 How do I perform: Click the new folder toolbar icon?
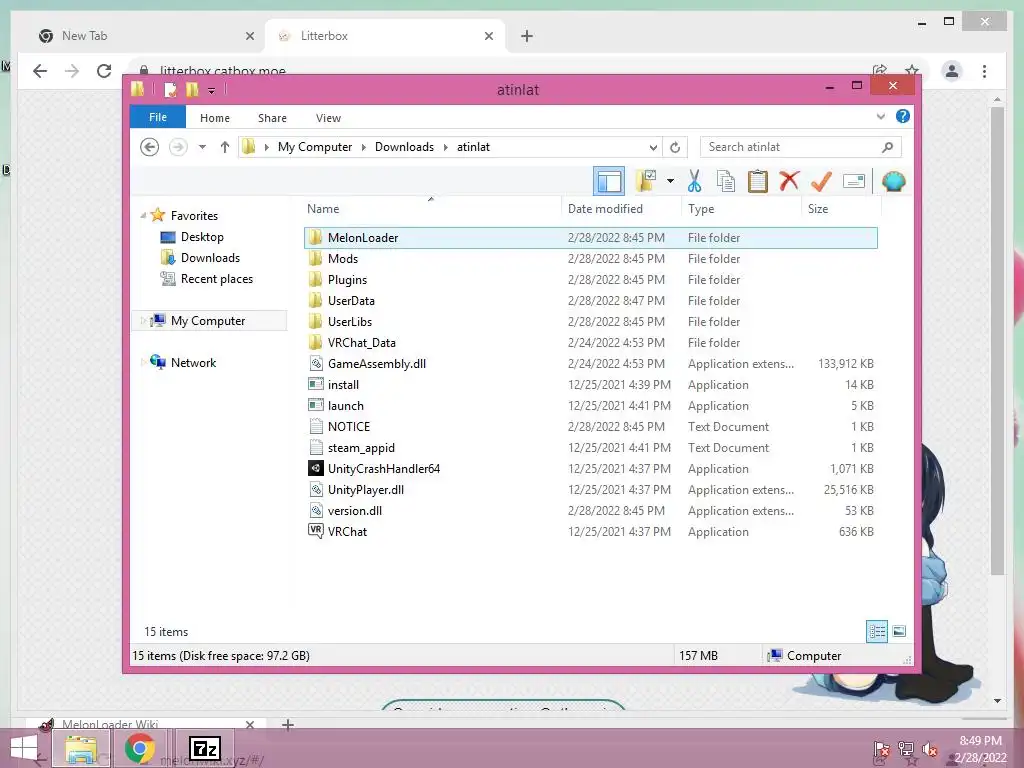click(646, 181)
